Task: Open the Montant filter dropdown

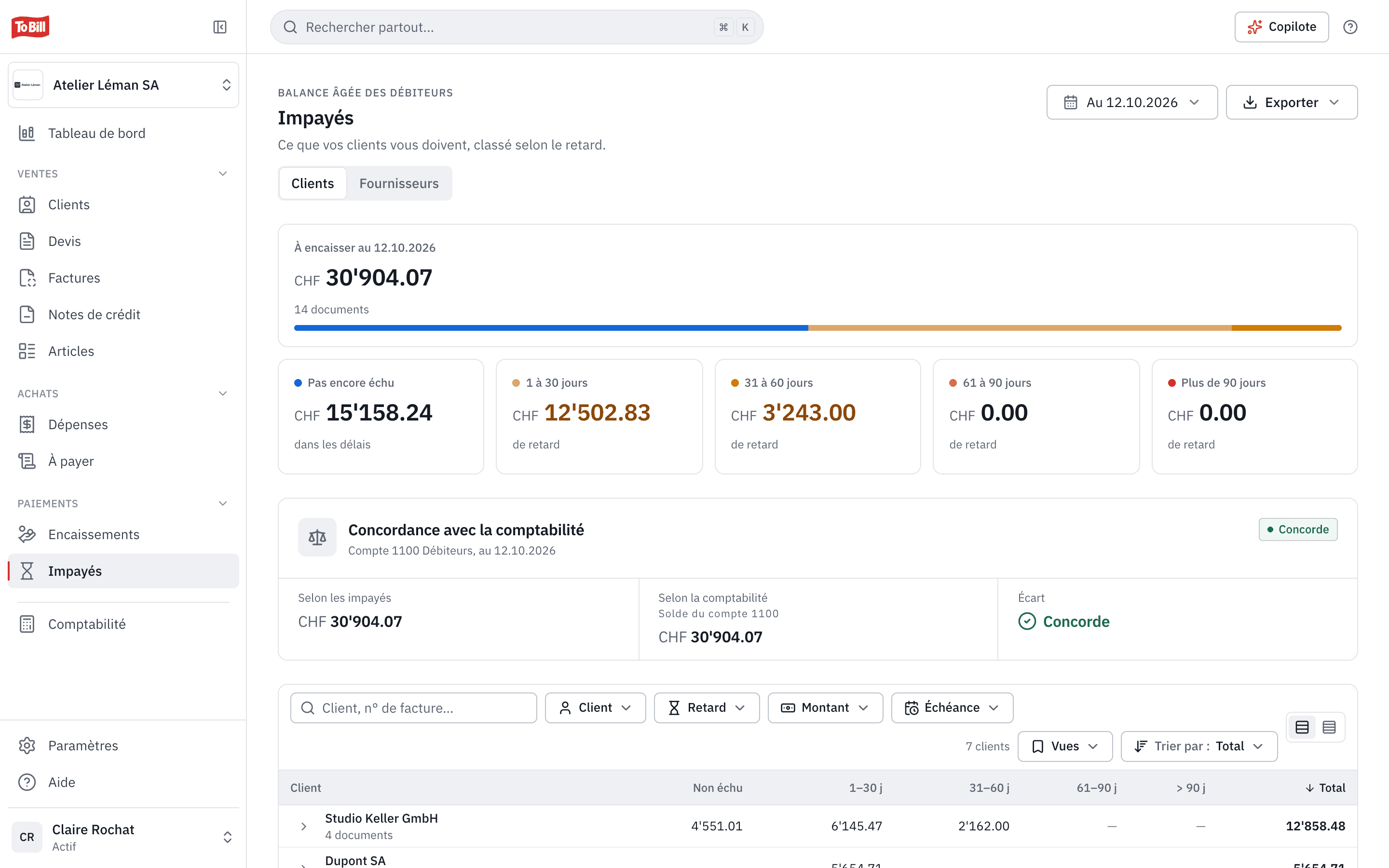Action: pyautogui.click(x=825, y=708)
